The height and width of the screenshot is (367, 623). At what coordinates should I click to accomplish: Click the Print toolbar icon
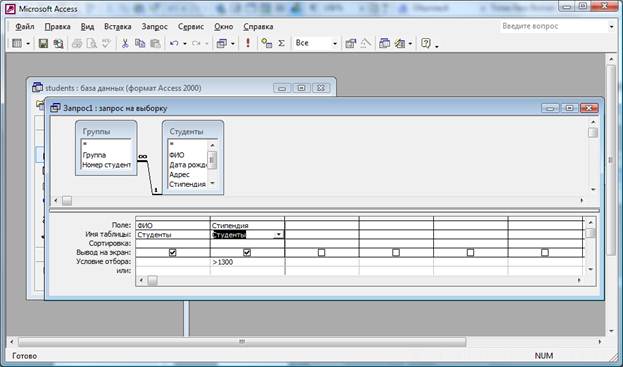click(x=77, y=43)
